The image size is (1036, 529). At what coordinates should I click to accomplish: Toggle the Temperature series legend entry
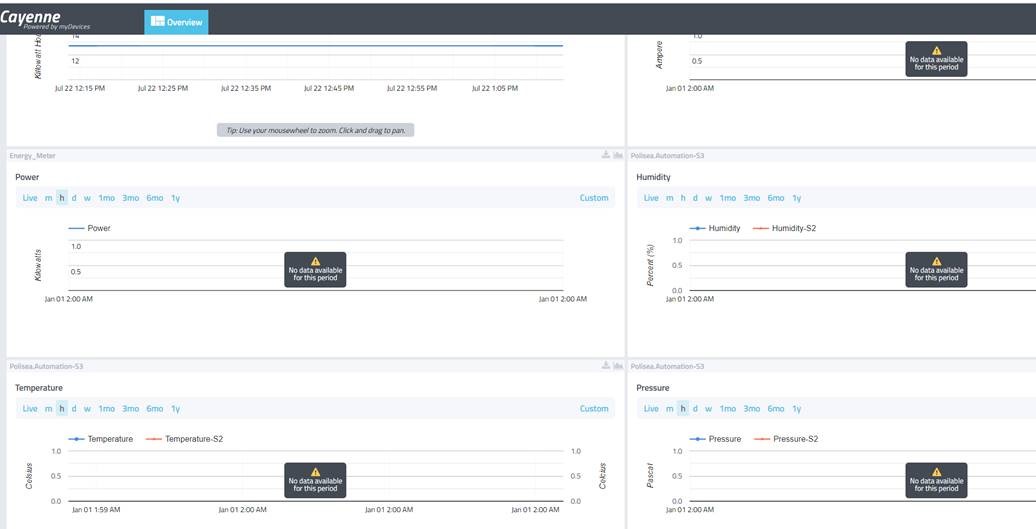click(x=100, y=439)
